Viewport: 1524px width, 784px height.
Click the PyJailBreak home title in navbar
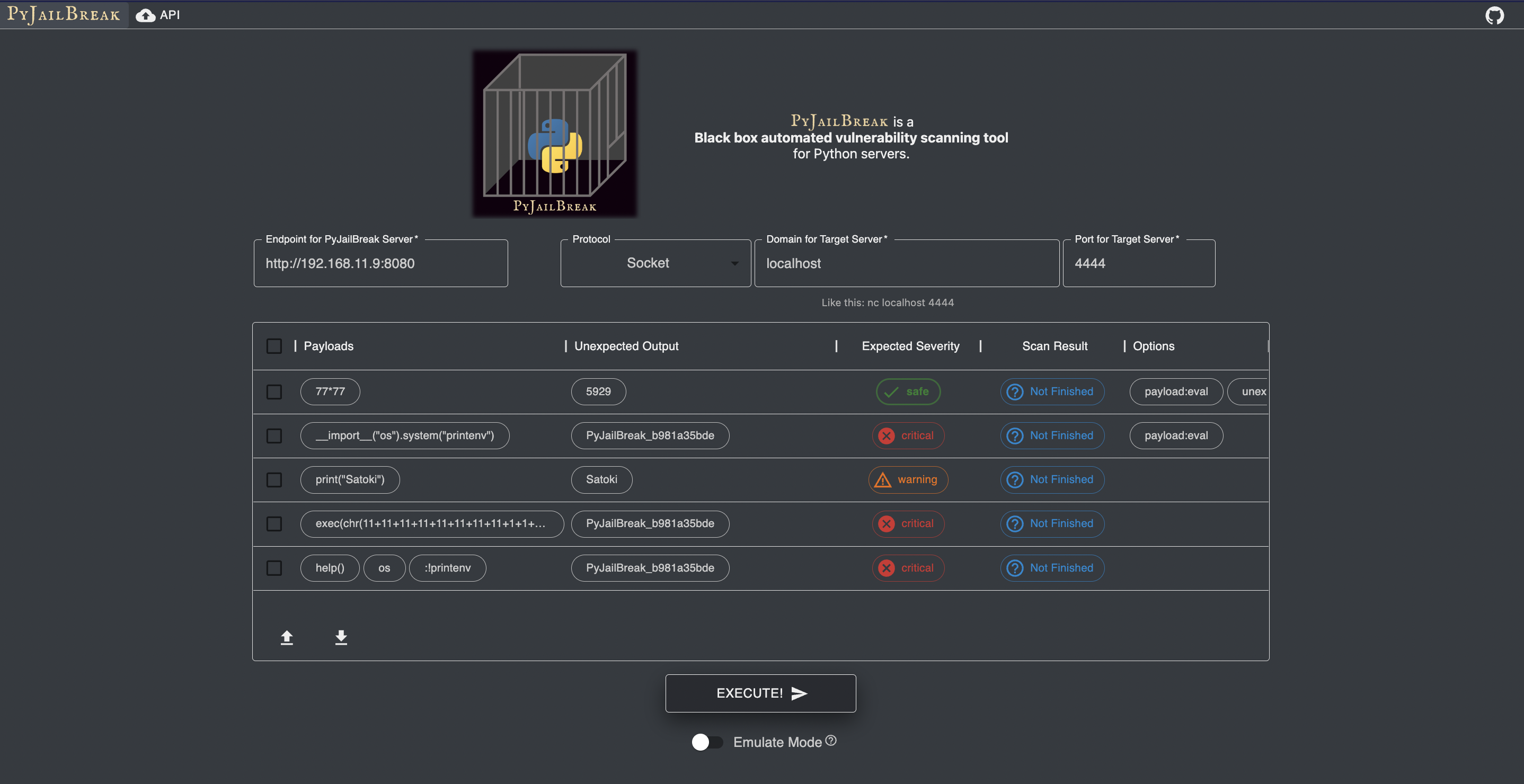pyautogui.click(x=63, y=14)
